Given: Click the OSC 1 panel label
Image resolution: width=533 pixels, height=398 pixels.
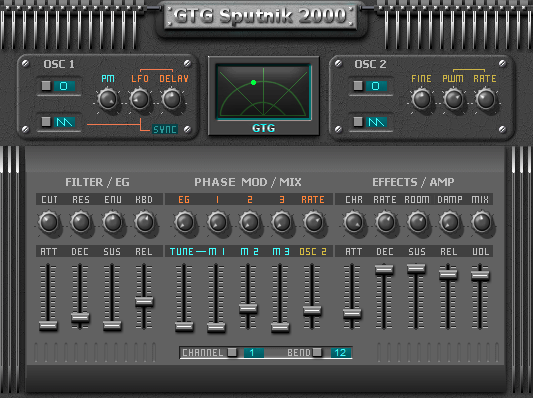Looking at the screenshot, I should tap(59, 64).
